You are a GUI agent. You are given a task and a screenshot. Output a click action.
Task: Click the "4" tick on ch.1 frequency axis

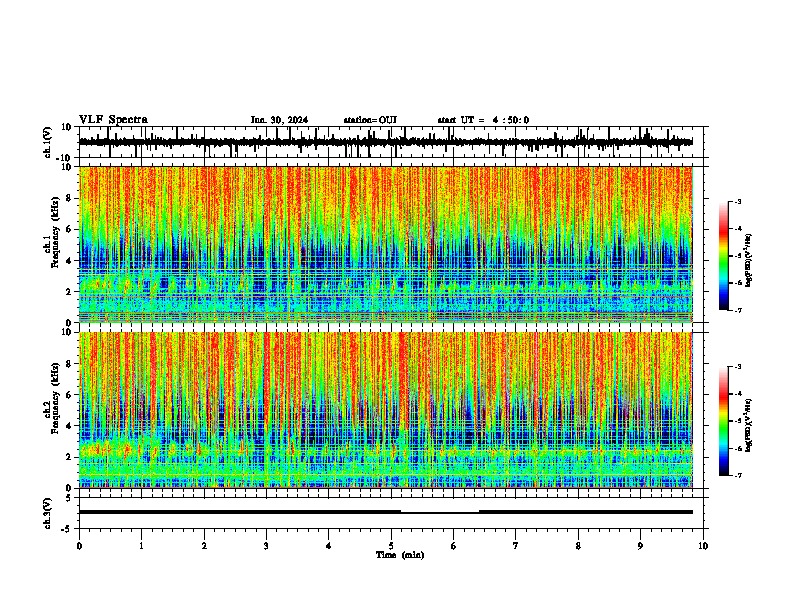69,261
